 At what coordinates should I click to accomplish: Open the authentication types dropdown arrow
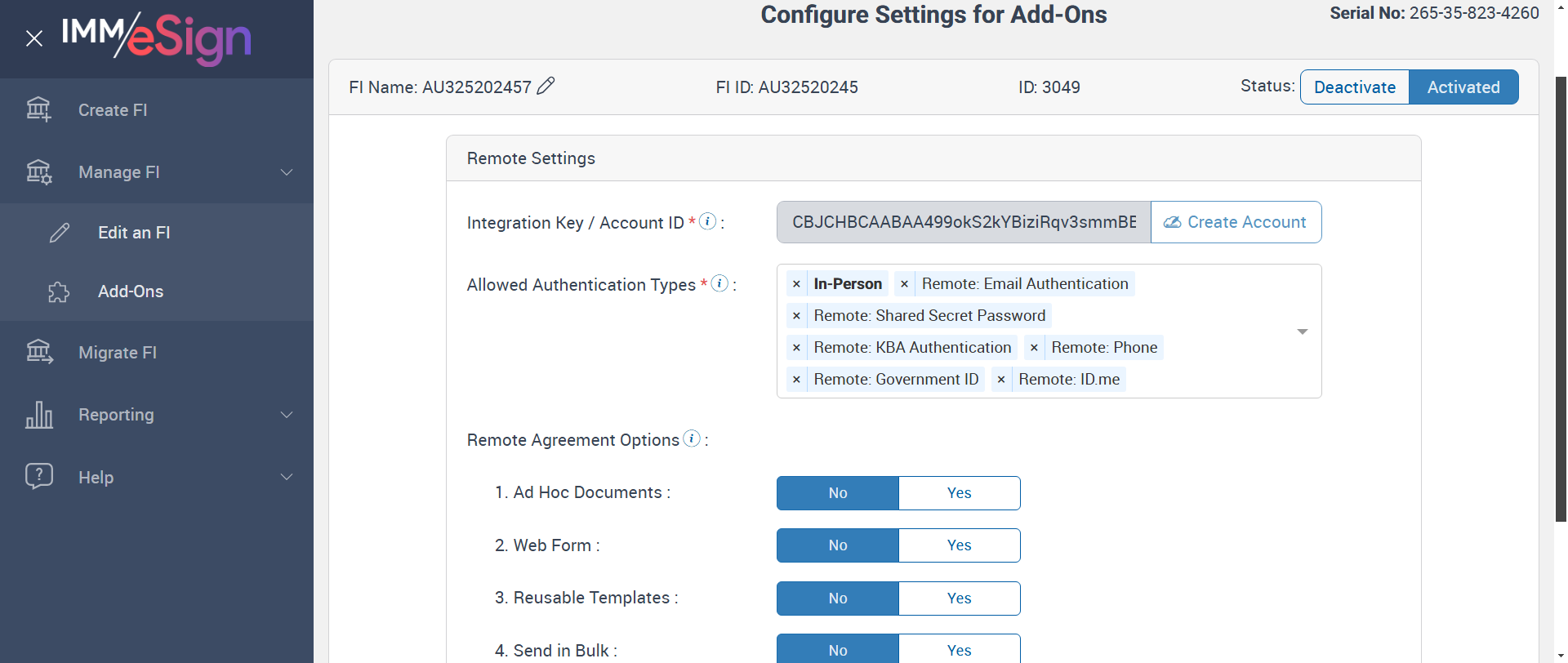[x=1303, y=331]
